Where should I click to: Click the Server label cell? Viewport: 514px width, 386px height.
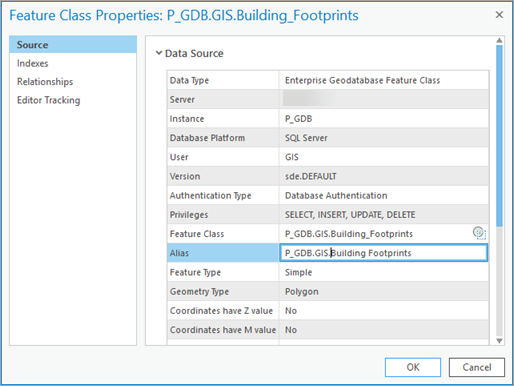pos(223,99)
